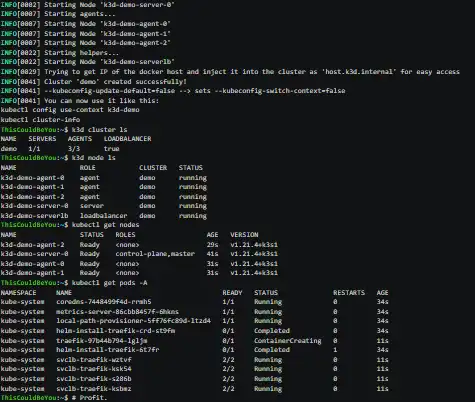Viewport: 475px width, 402px height.
Task: Click the 'kubectl cluster-info' line
Action: point(40,119)
